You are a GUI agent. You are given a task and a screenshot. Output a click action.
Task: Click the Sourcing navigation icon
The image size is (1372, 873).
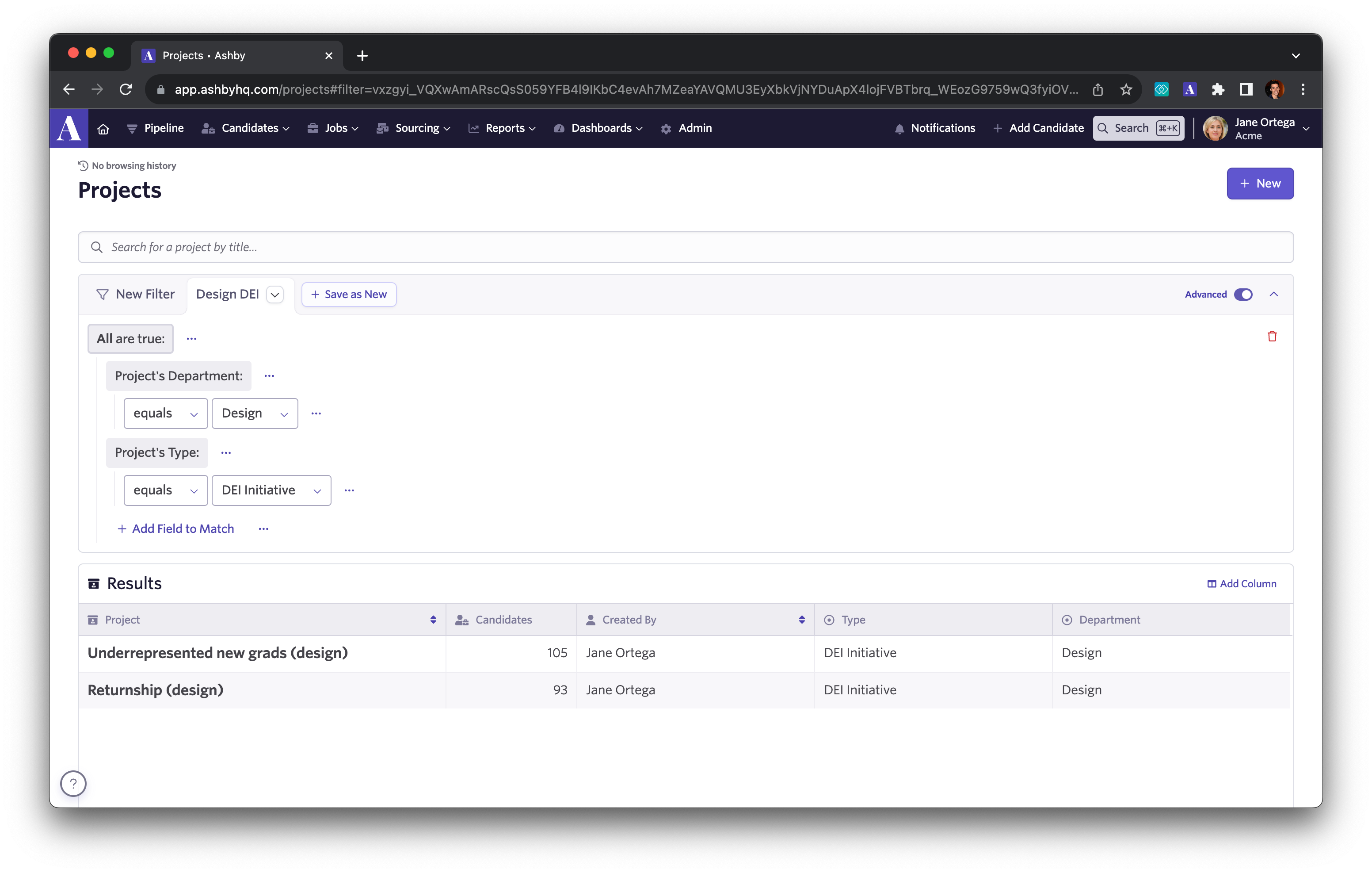[x=382, y=128]
